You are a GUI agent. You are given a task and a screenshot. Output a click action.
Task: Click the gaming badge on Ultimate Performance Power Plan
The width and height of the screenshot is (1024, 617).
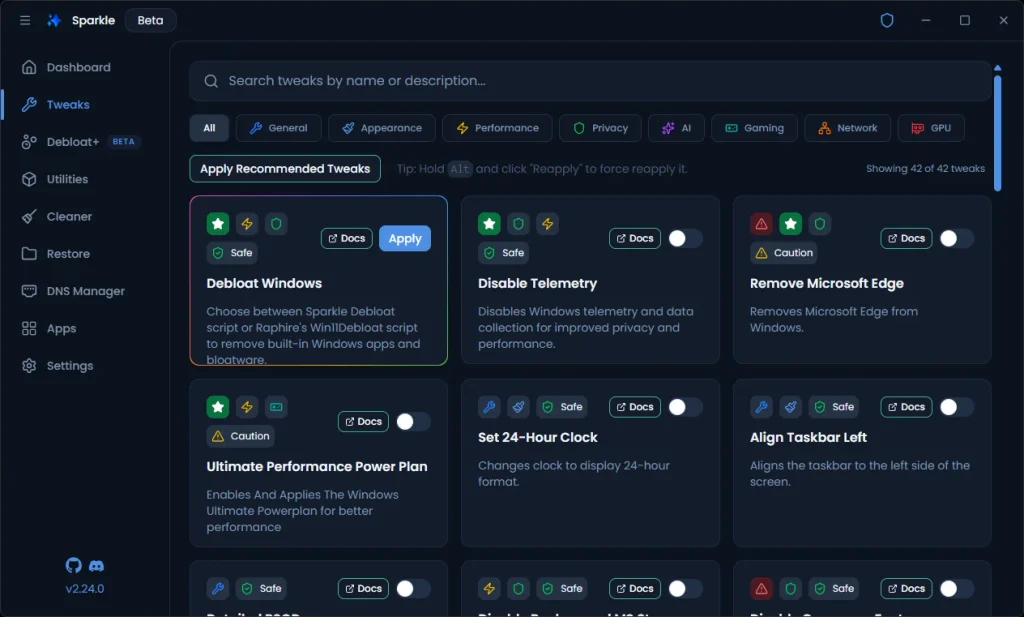point(276,407)
